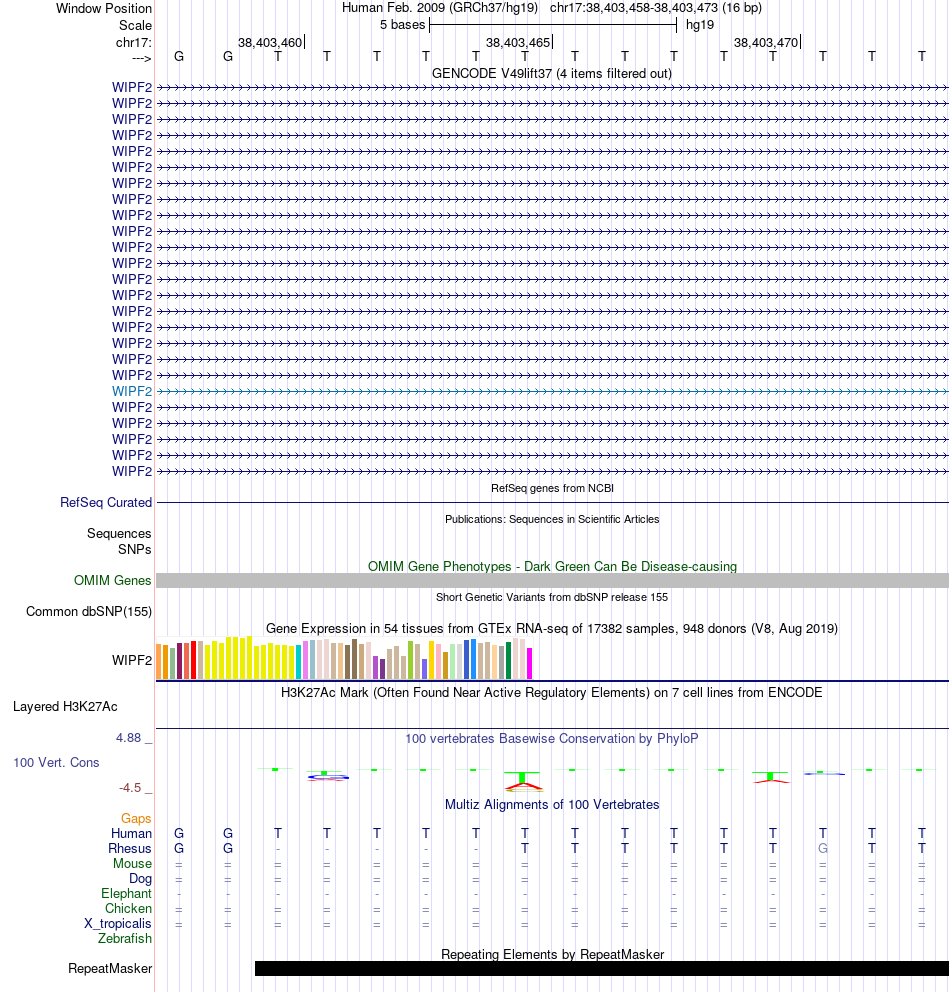
Task: Click the Layered H3K27Ac side label
Action: [65, 707]
